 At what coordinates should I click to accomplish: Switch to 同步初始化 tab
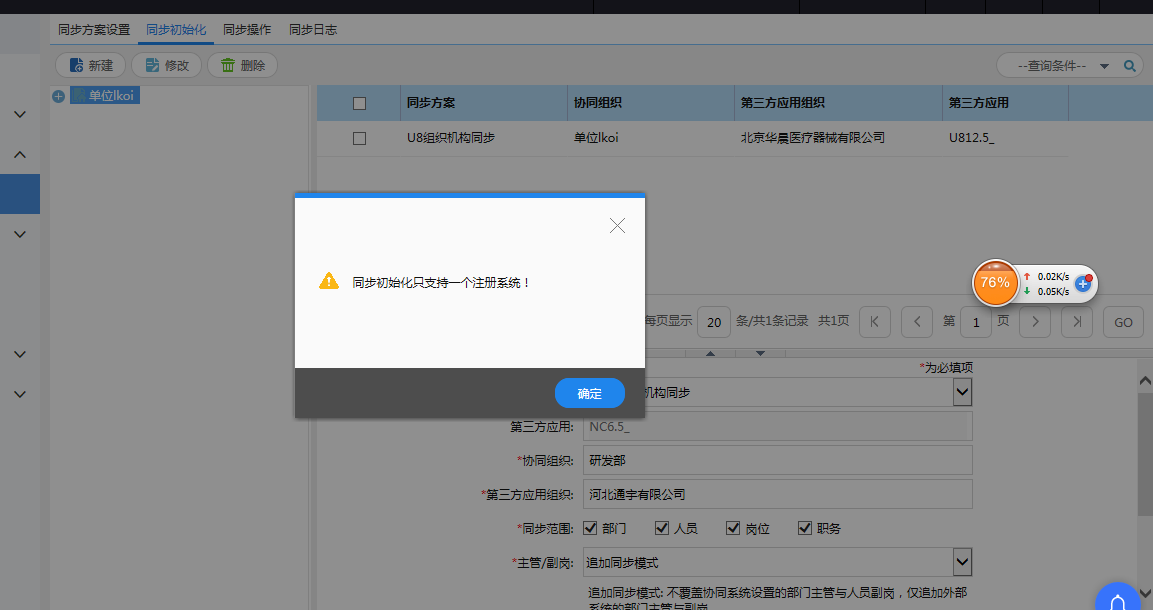[176, 29]
